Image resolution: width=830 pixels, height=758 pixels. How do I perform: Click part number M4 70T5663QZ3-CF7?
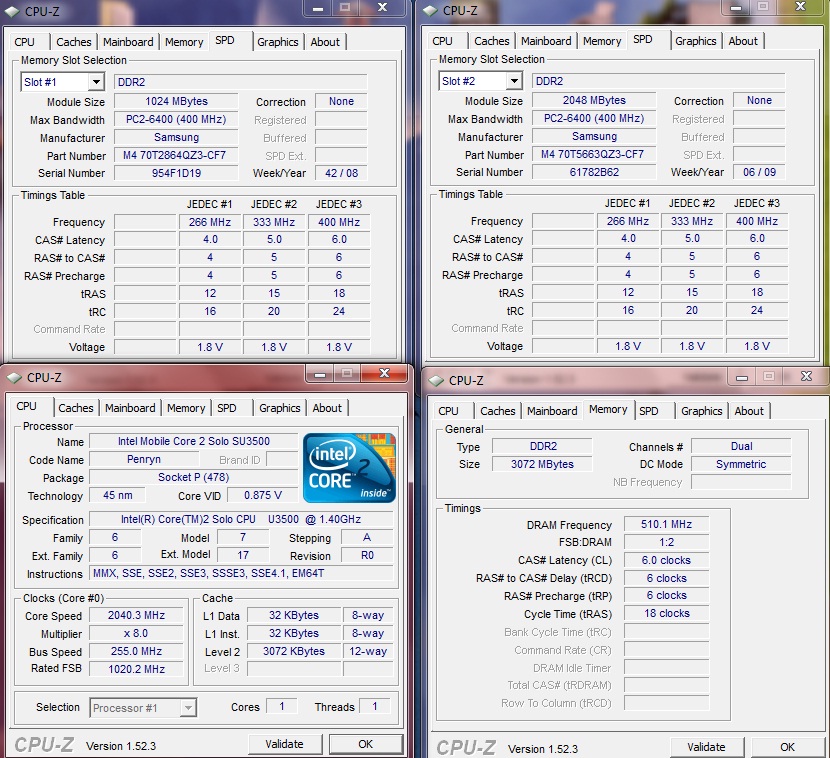(x=593, y=154)
